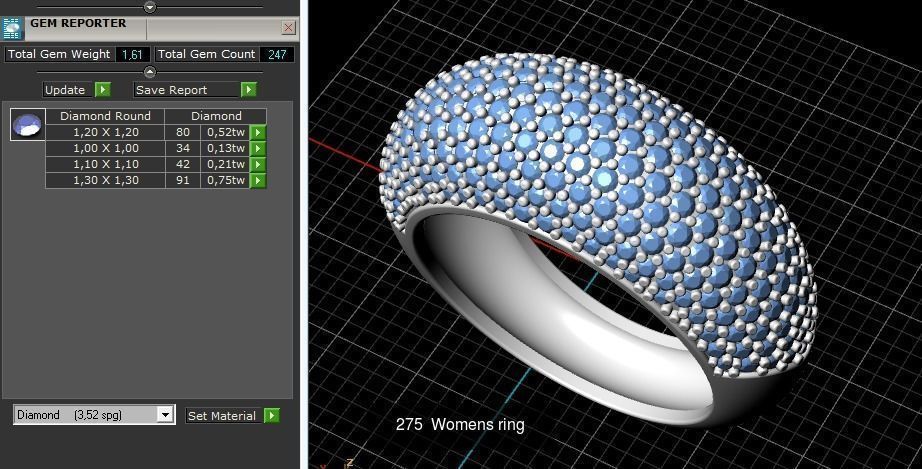
Task: Click the green arrow for the 1,20 X 1,20 row
Action: (258, 132)
